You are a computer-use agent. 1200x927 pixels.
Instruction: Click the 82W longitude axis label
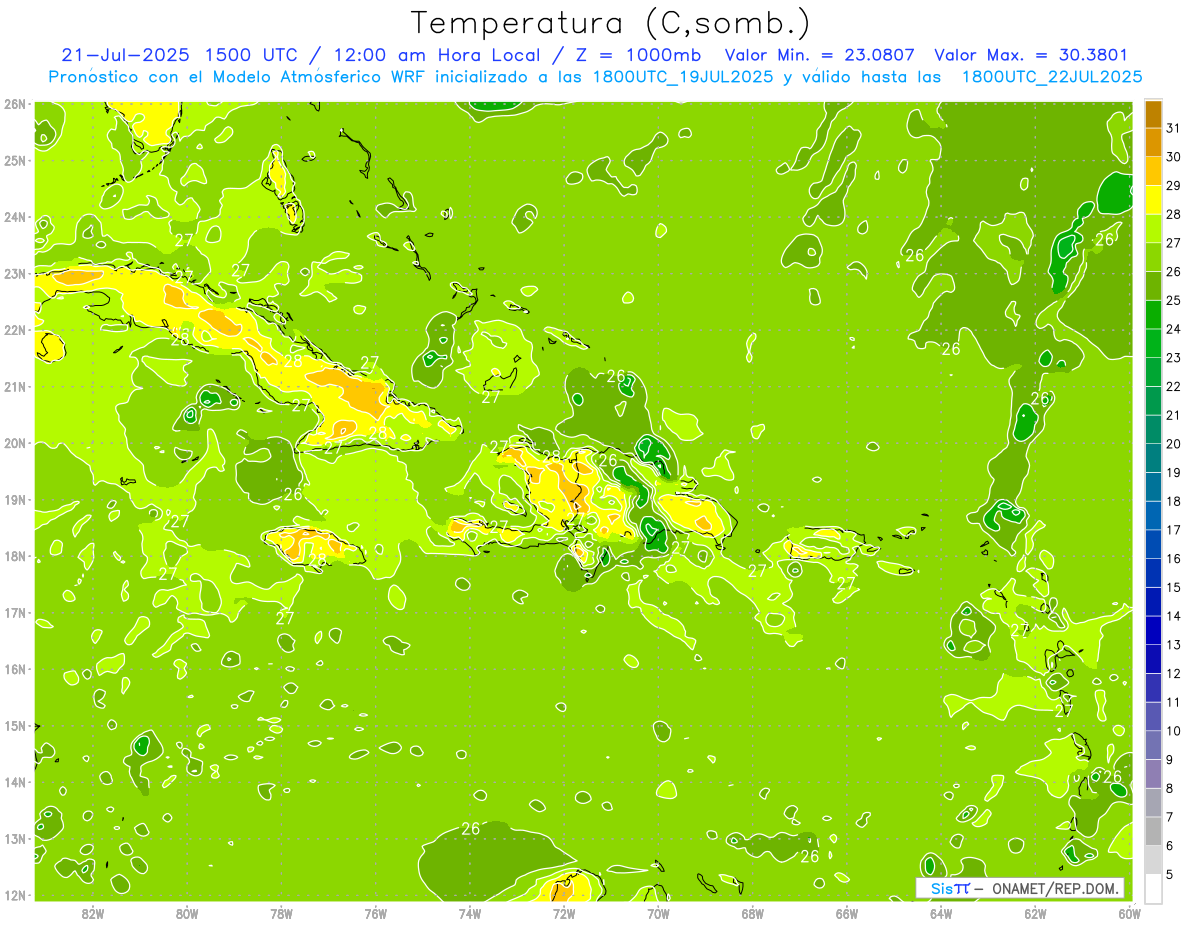pos(92,913)
